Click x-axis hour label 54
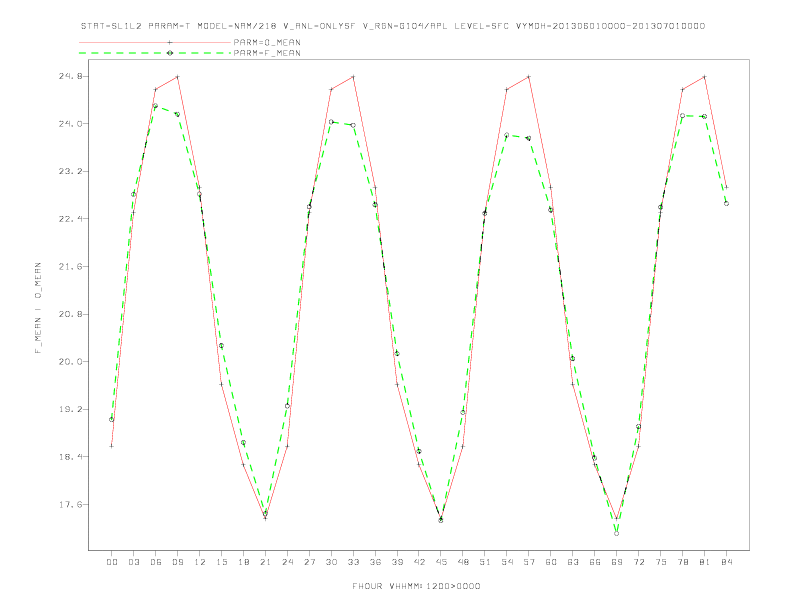792x612 pixels. coord(507,562)
